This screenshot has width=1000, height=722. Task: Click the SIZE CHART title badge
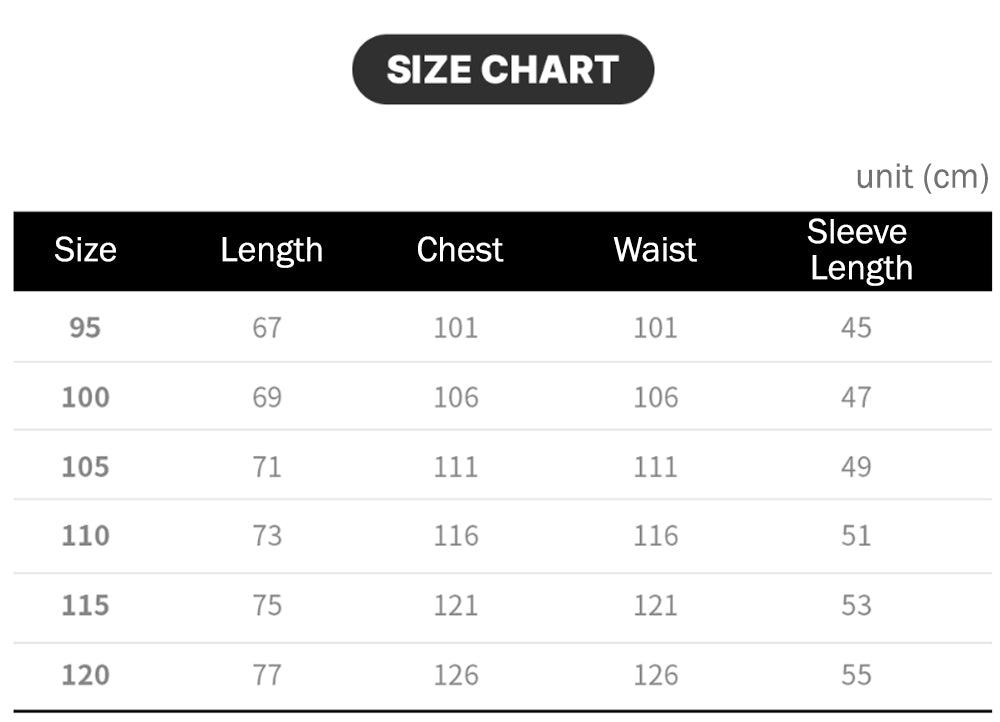pyautogui.click(x=503, y=69)
